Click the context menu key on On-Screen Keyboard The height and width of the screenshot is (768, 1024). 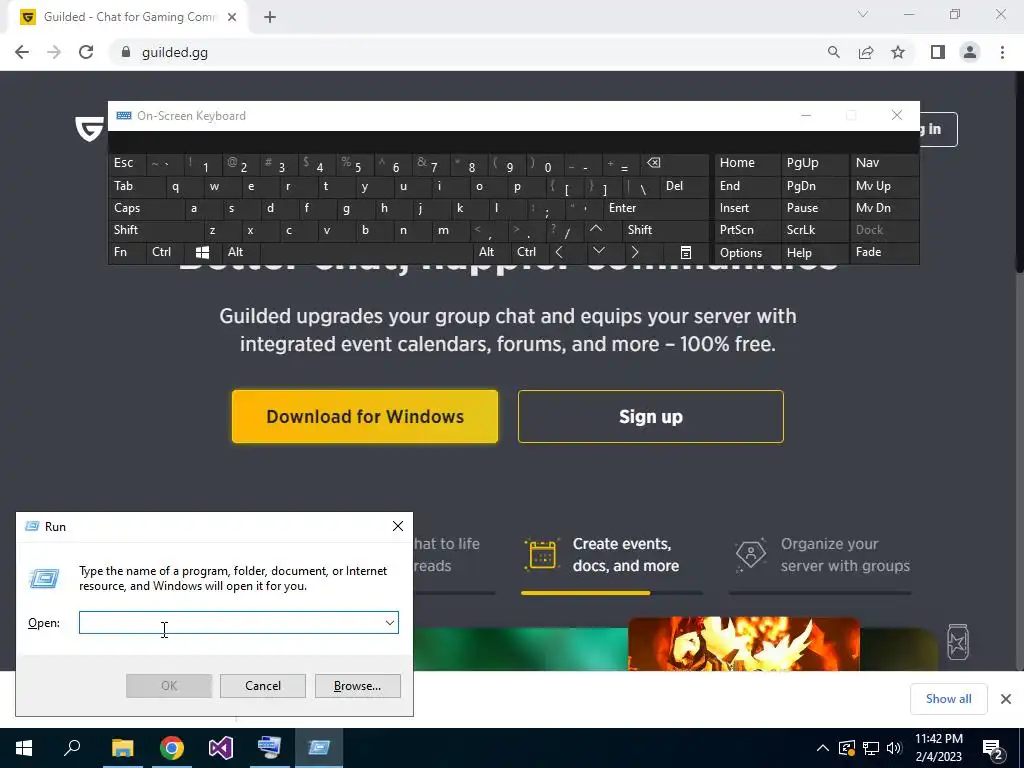[x=686, y=253]
